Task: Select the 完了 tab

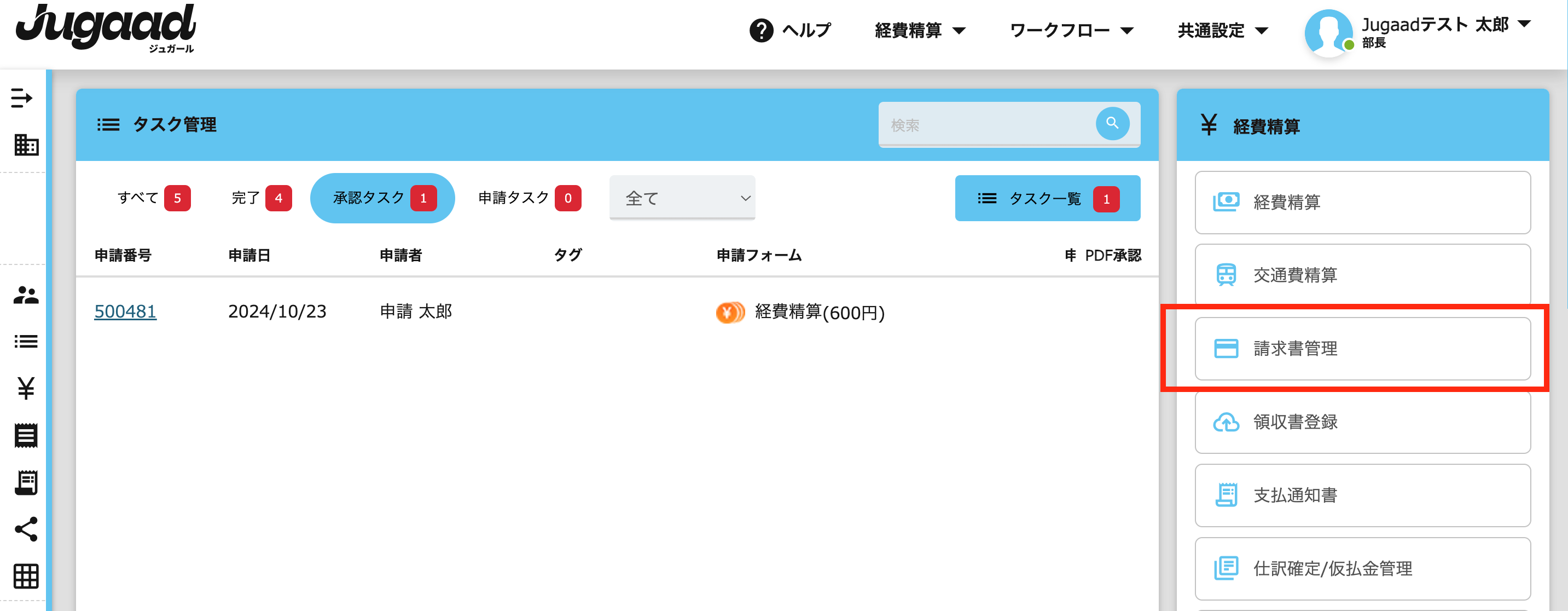Action: (261, 198)
